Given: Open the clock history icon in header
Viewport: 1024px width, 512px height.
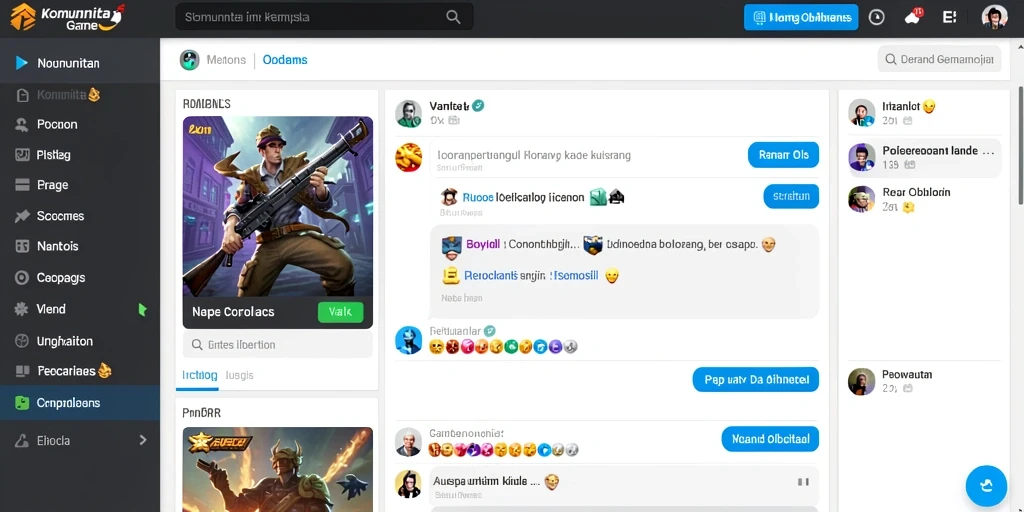Looking at the screenshot, I should [876, 18].
